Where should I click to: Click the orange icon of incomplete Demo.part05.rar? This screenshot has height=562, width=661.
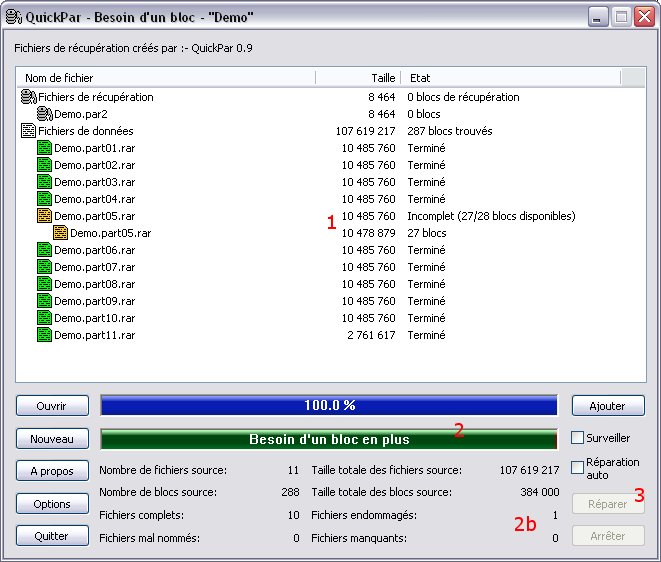[x=44, y=216]
